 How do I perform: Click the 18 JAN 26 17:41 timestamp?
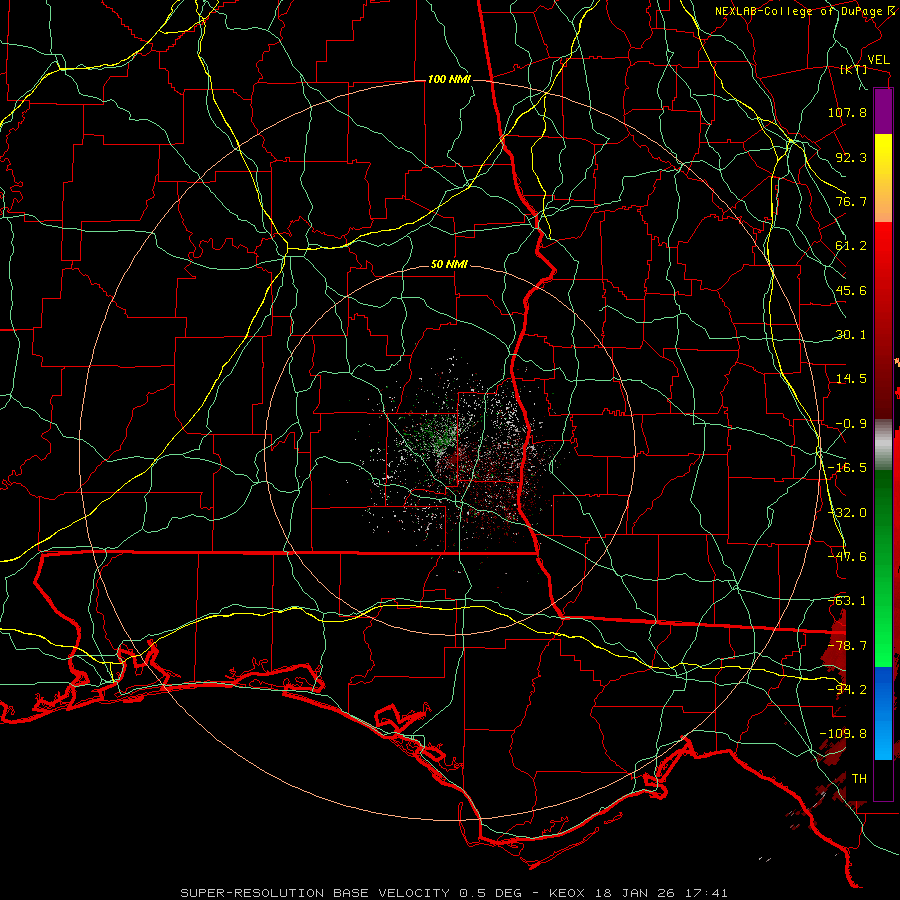click(660, 893)
